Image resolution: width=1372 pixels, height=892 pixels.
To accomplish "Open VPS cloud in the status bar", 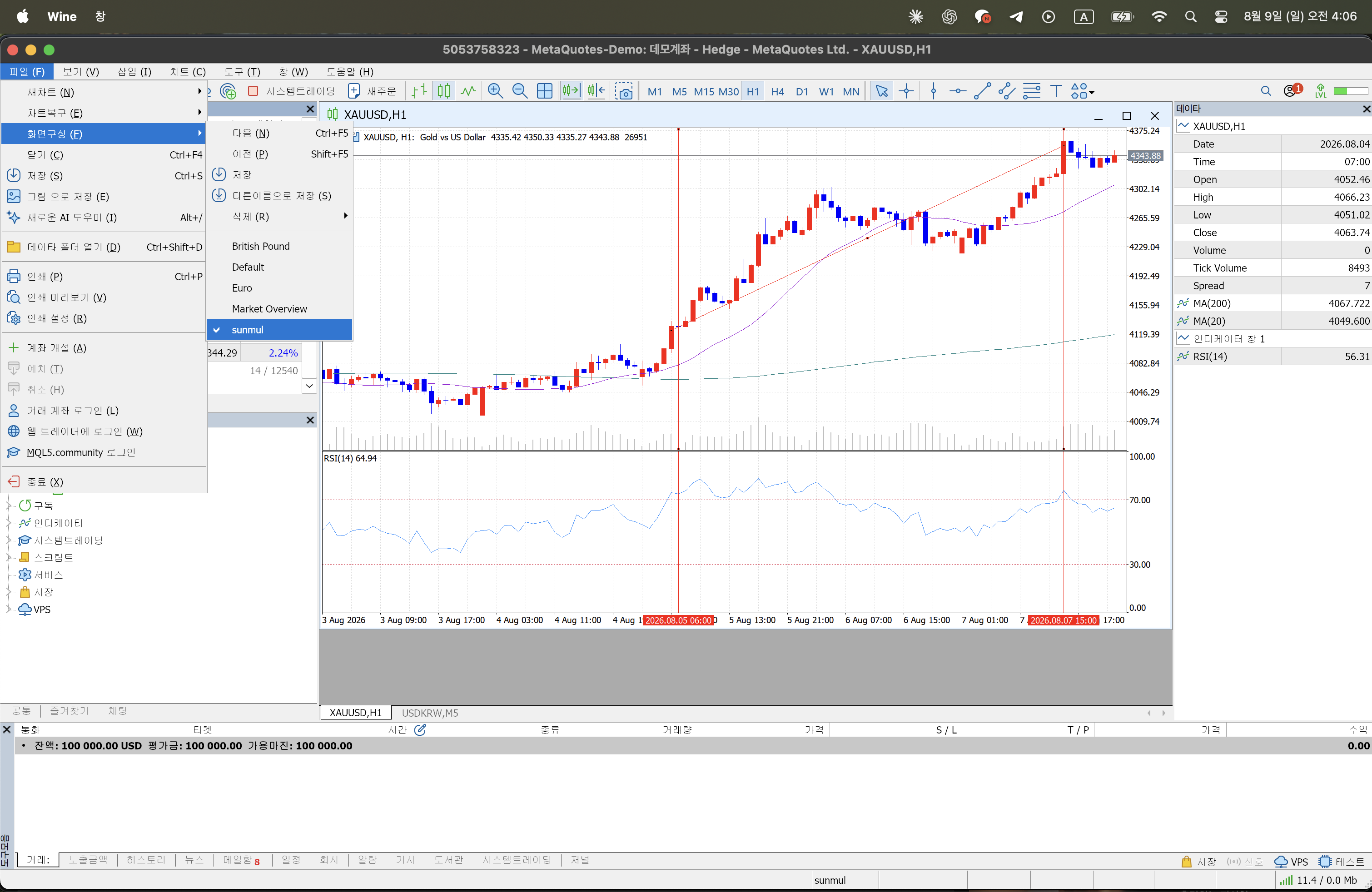I will point(1291,862).
